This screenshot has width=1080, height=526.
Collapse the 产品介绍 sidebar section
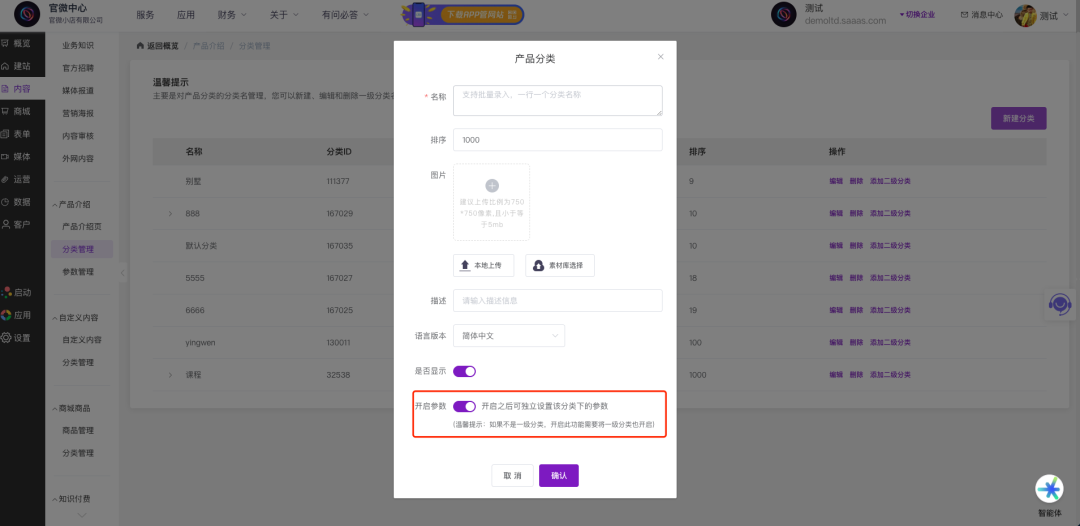pyautogui.click(x=71, y=204)
